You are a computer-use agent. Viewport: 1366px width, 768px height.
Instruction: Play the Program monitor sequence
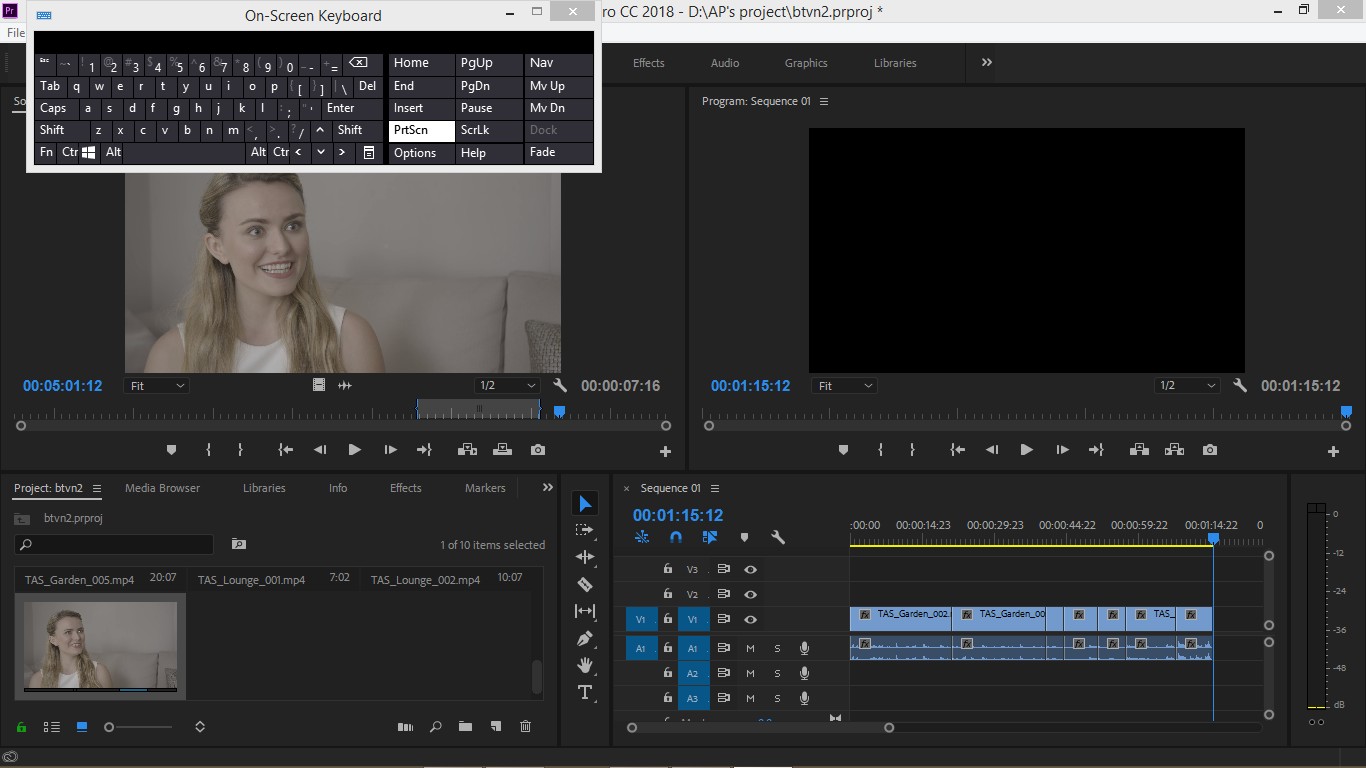tap(1026, 450)
